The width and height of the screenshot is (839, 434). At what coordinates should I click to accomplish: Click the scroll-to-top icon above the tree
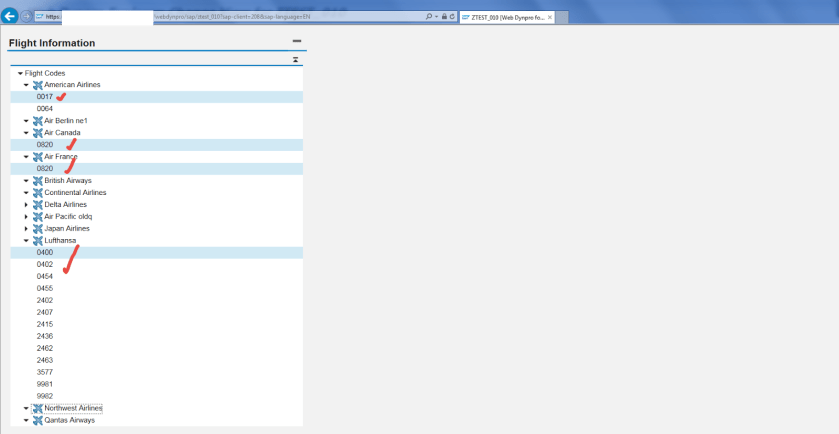(295, 60)
